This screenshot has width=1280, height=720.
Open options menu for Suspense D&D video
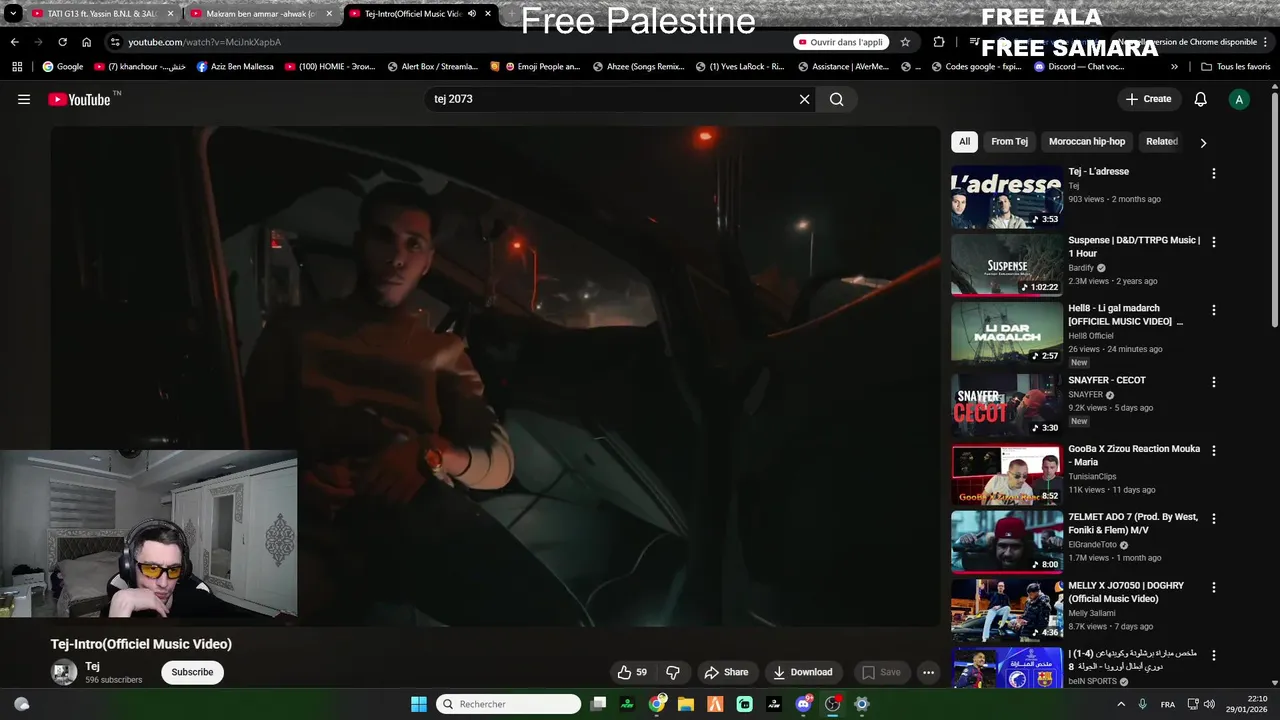1214,242
